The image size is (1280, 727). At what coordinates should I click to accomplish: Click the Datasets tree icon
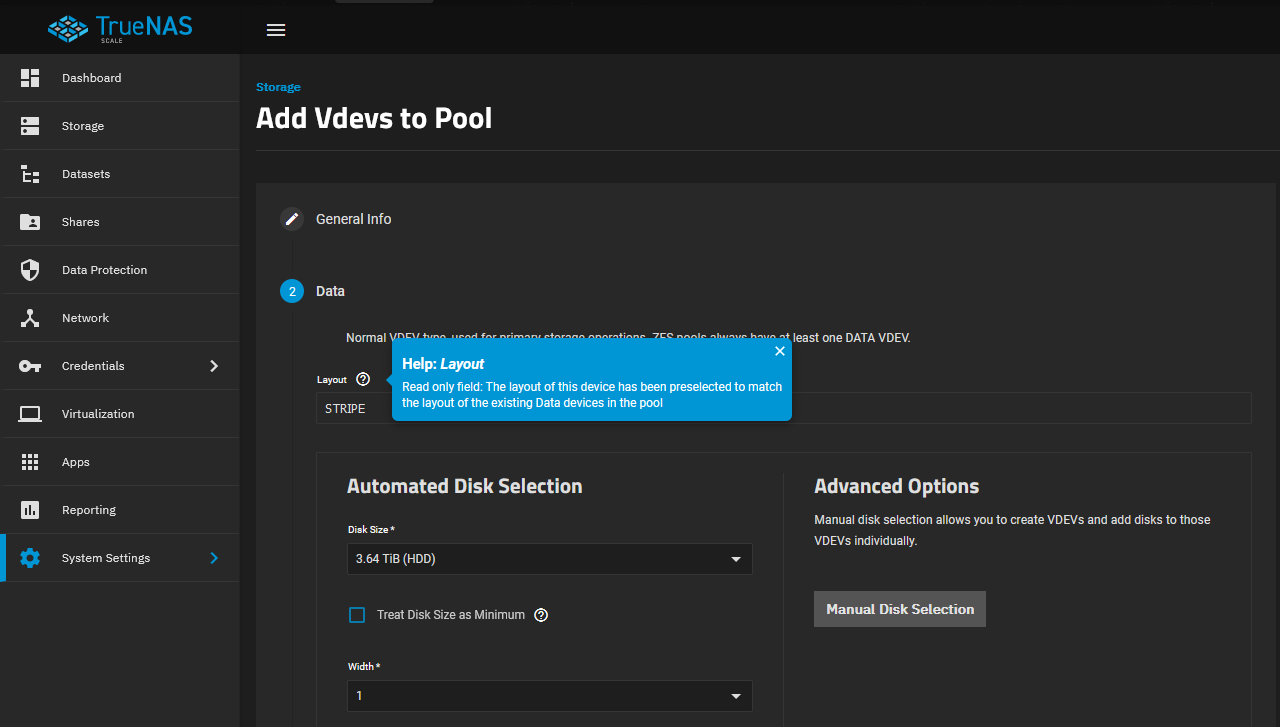click(x=30, y=174)
